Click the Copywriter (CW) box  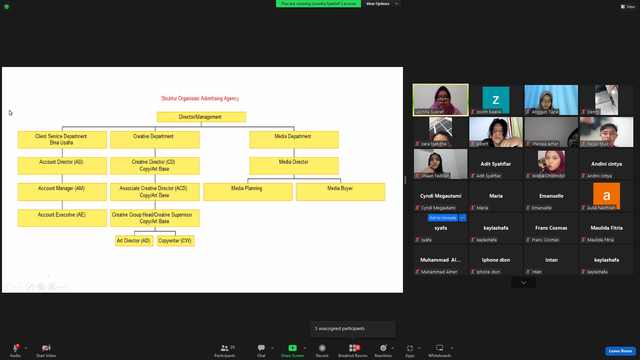tap(176, 241)
